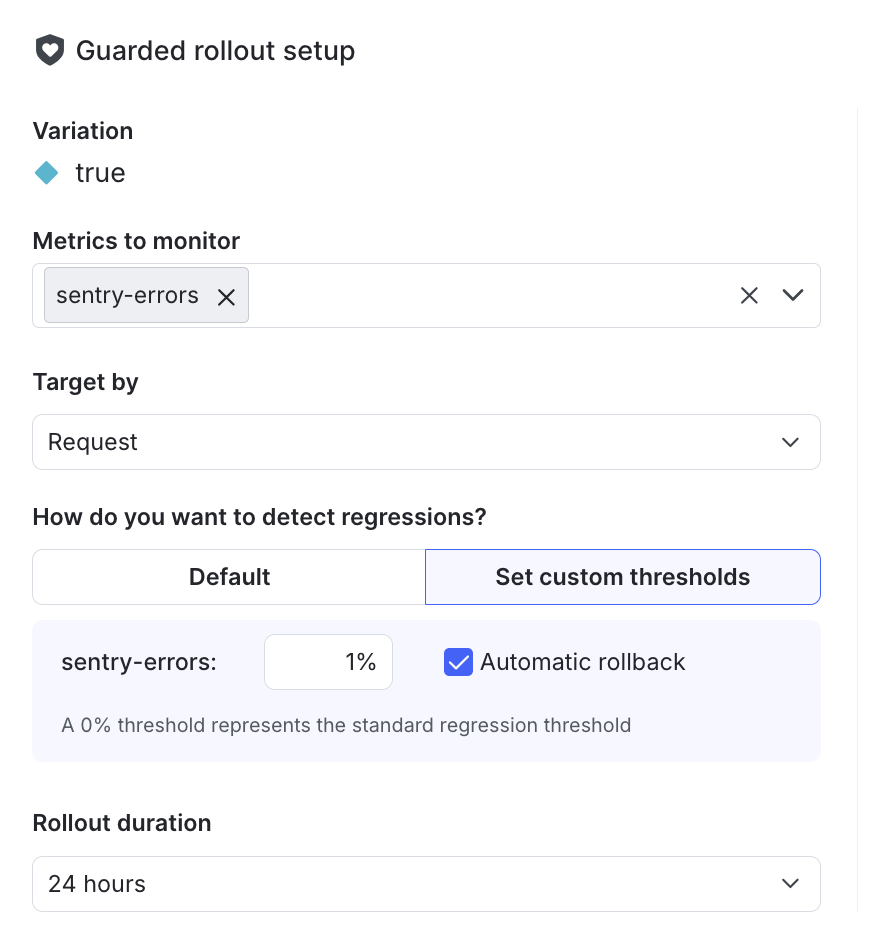Image resolution: width=872 pixels, height=946 pixels.
Task: Toggle the Automatic rollback checkbox
Action: coord(458,662)
